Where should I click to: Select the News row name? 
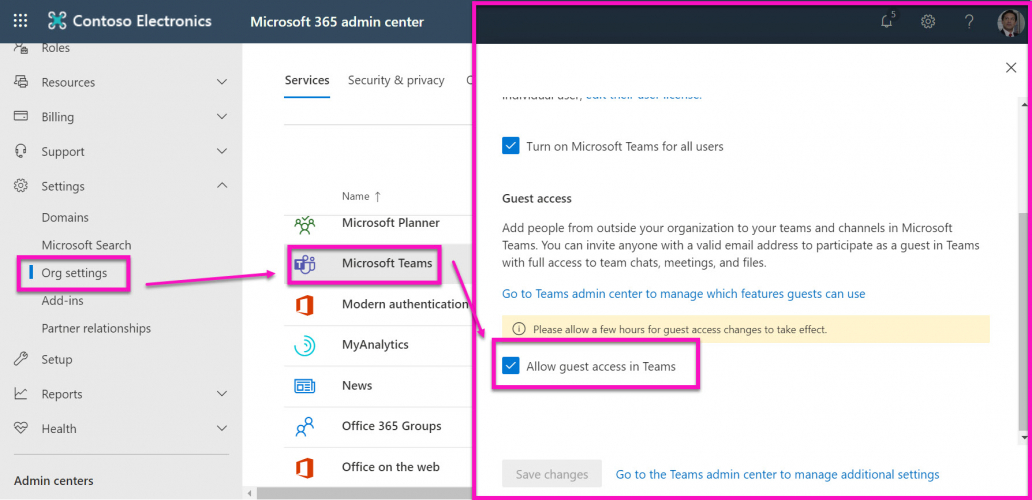click(357, 386)
